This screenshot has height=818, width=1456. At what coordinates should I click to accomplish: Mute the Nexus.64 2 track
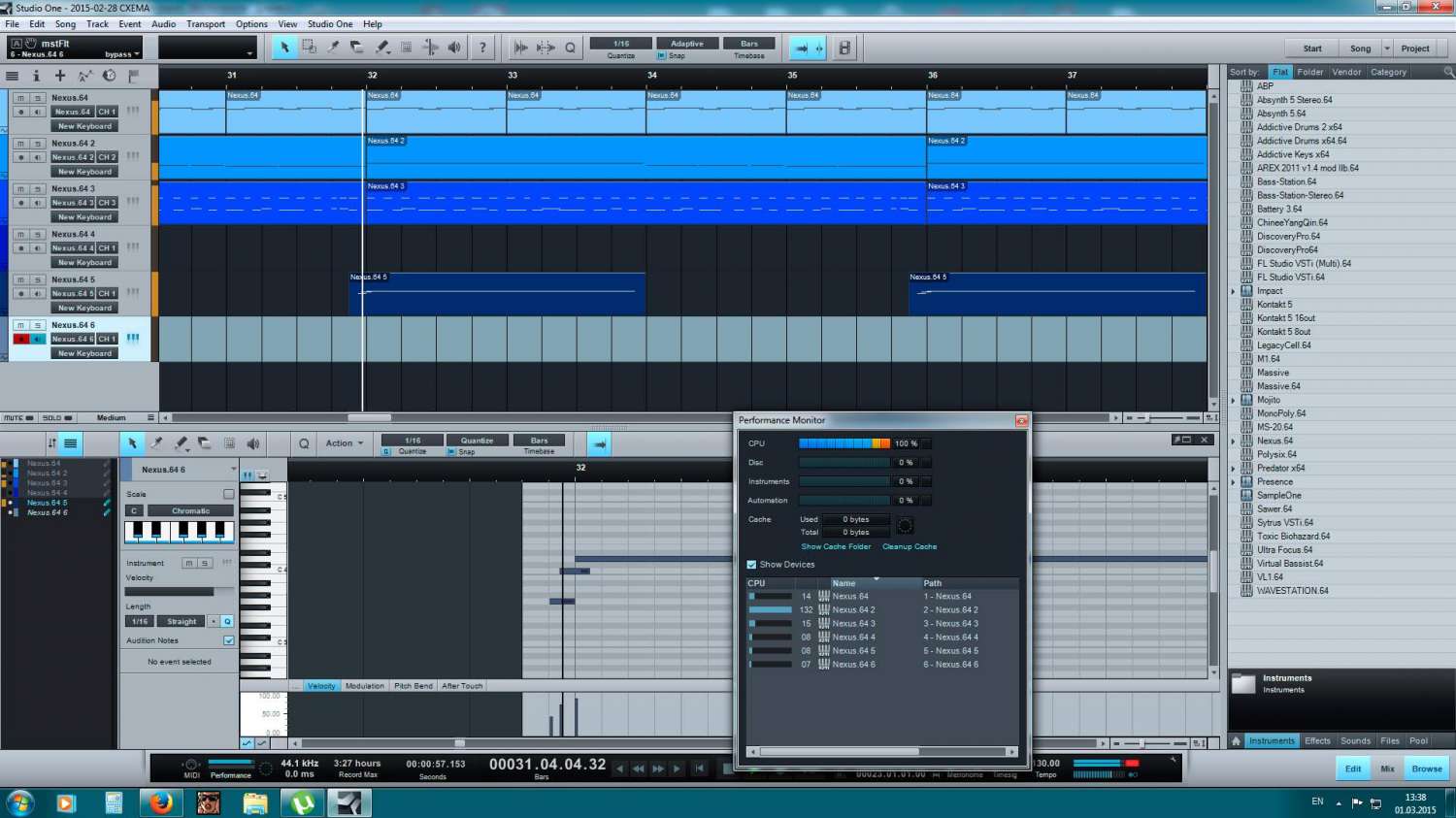click(x=20, y=144)
